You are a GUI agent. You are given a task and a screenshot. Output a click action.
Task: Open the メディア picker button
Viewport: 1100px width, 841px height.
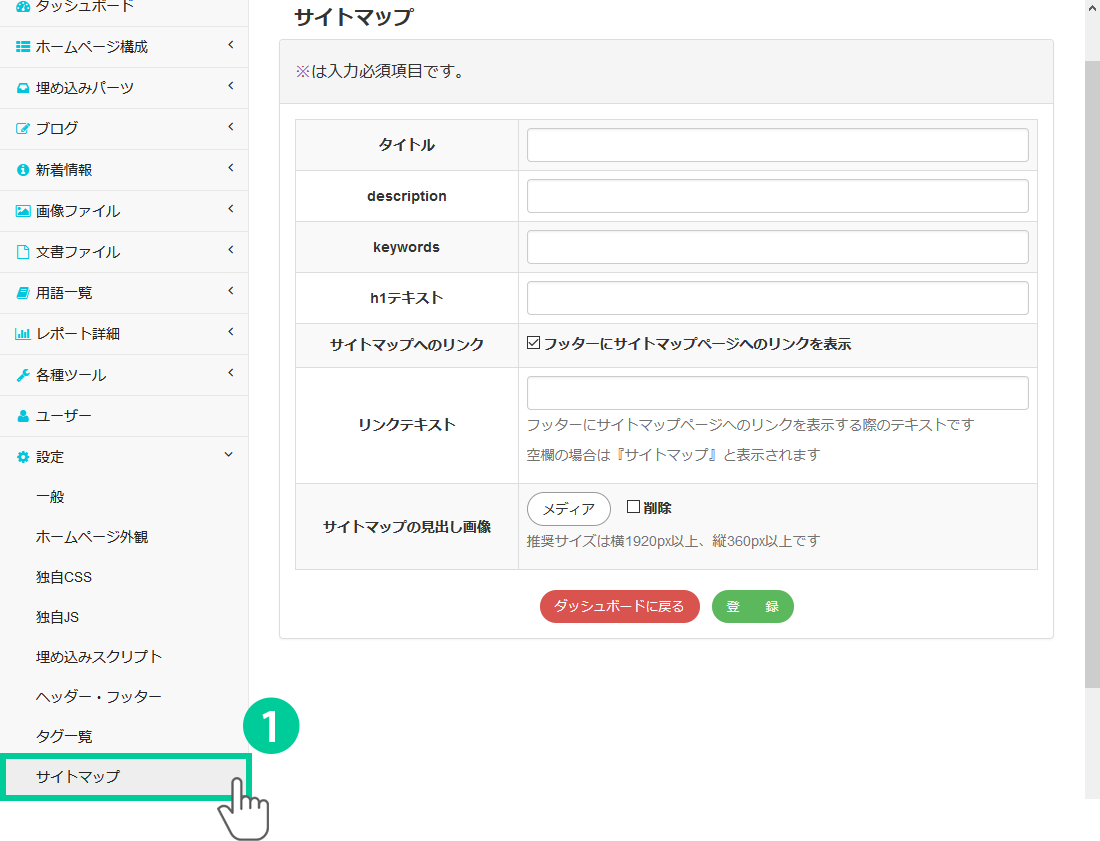tap(568, 509)
